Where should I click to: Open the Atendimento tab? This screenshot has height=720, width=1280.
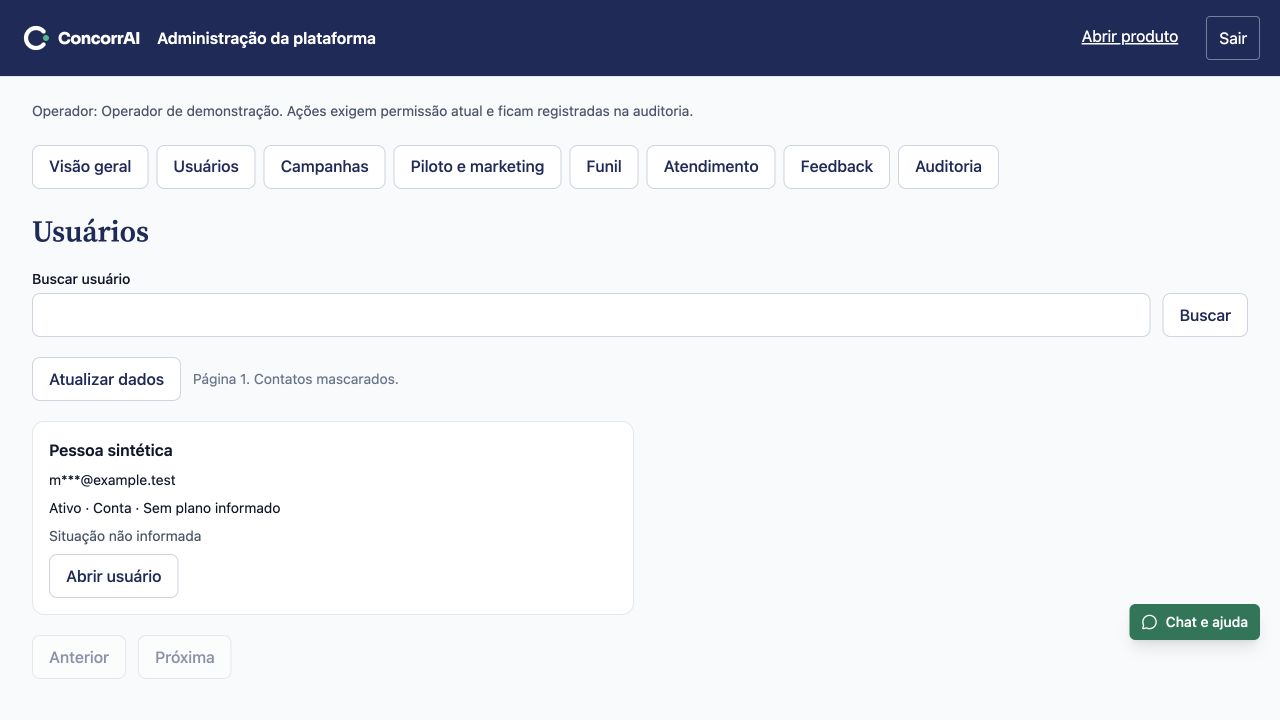(711, 167)
